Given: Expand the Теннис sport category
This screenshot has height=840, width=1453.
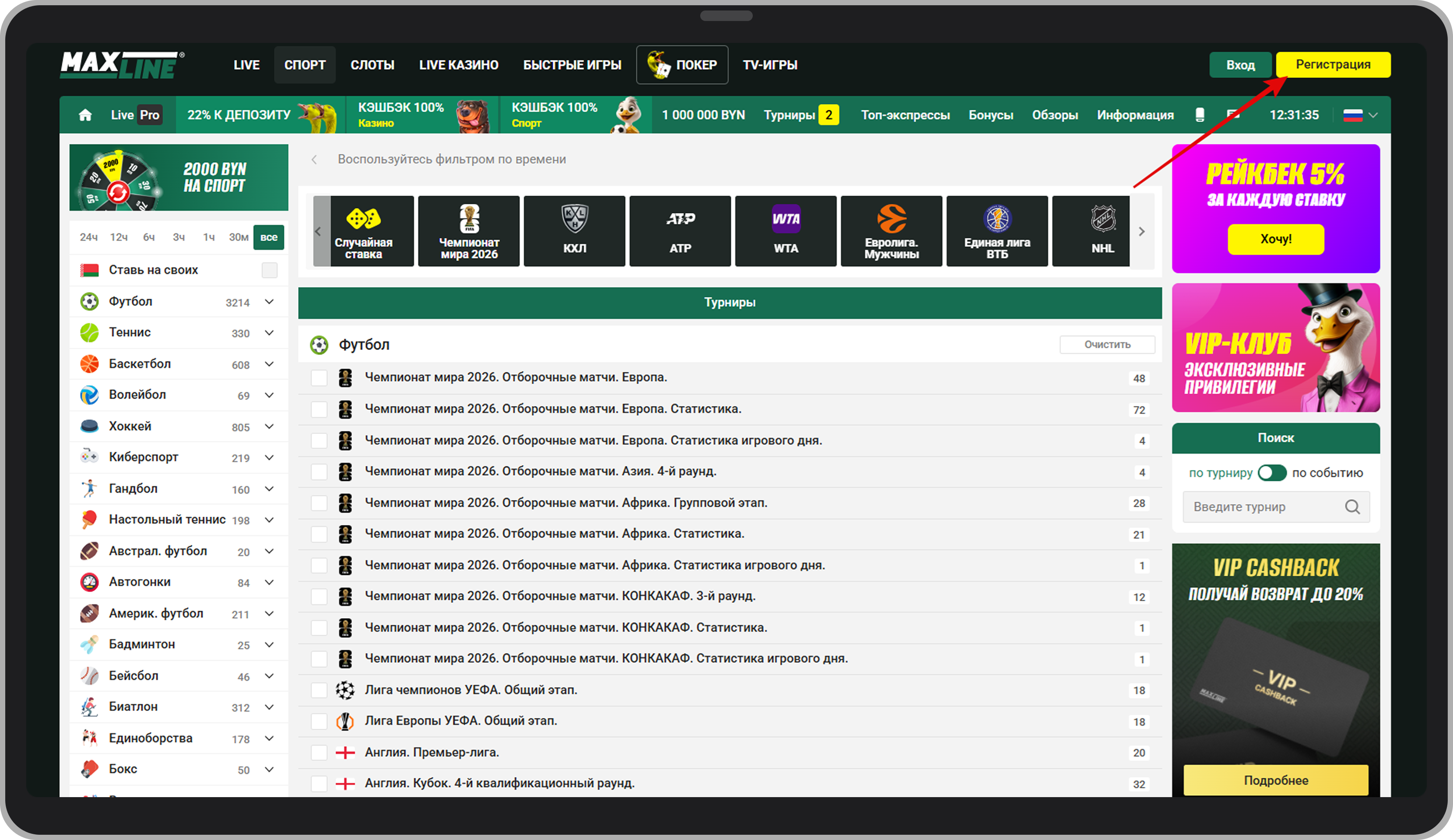Looking at the screenshot, I should (269, 332).
